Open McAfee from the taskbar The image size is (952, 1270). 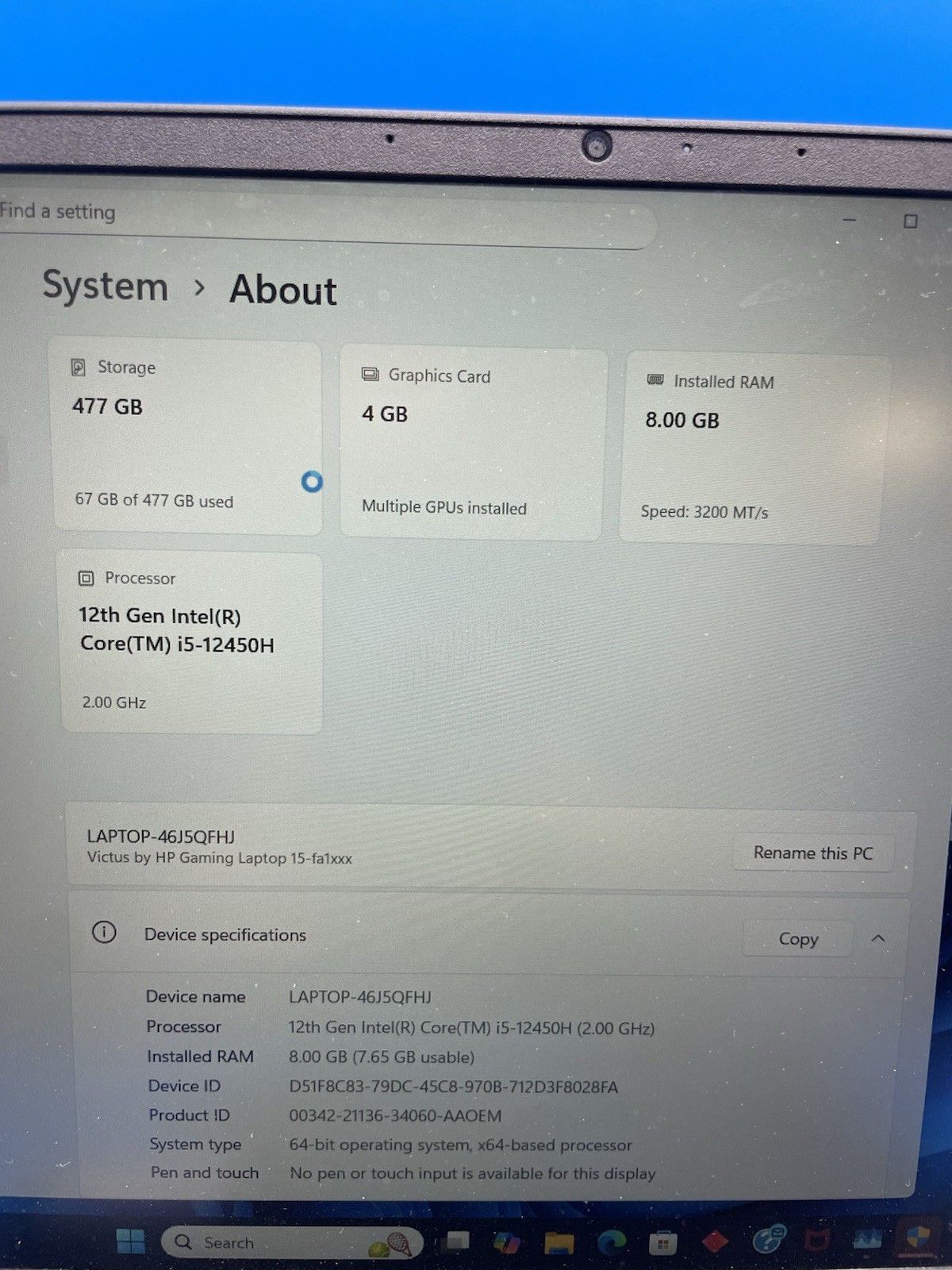point(817,1239)
